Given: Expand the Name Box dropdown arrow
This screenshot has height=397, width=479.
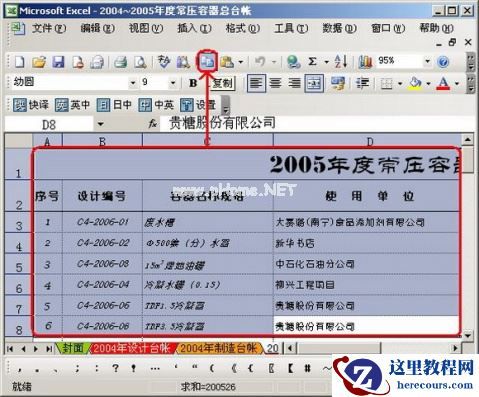Looking at the screenshot, I should pos(100,124).
